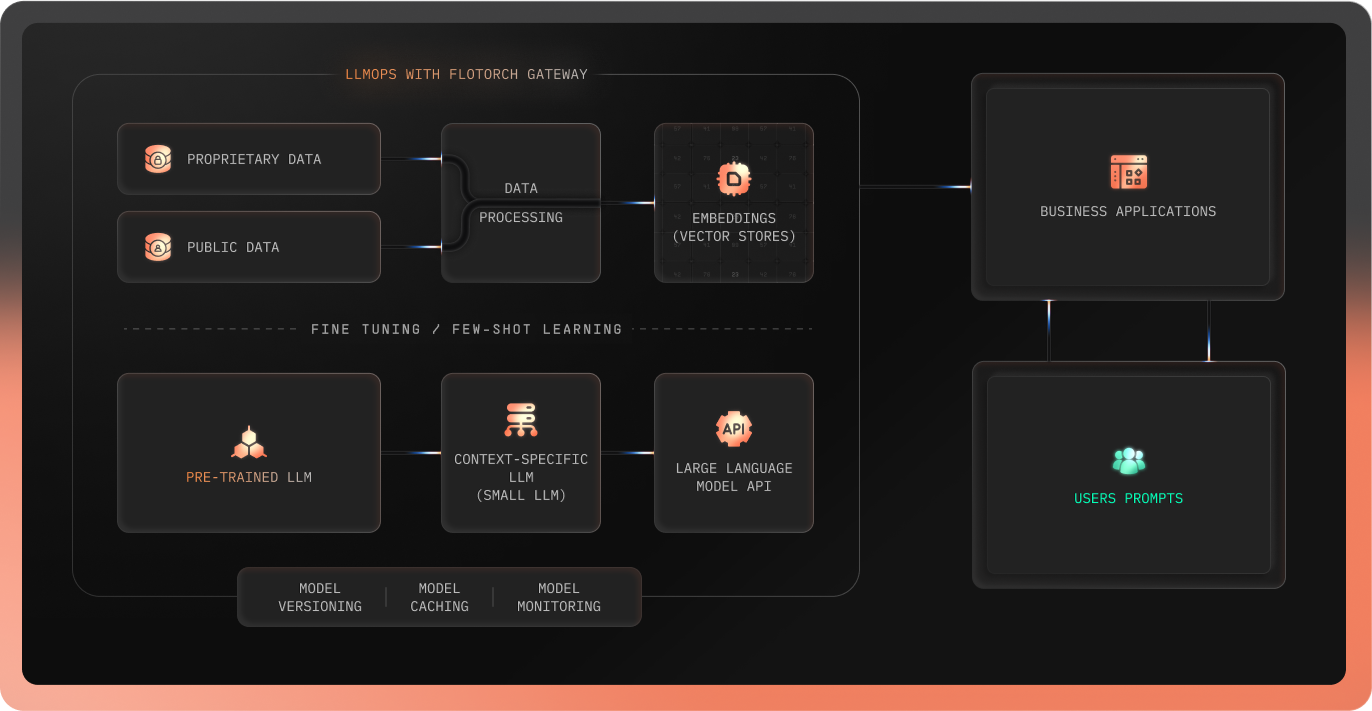This screenshot has height=711, width=1372.
Task: Click the MODEL VERSIONING label
Action: coord(320,597)
